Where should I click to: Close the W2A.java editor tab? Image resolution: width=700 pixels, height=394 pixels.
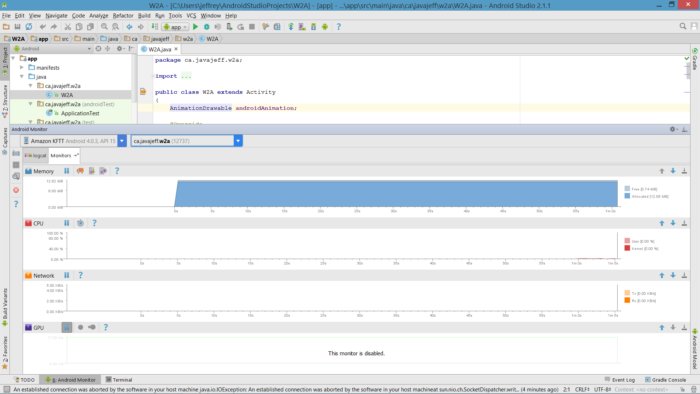176,49
